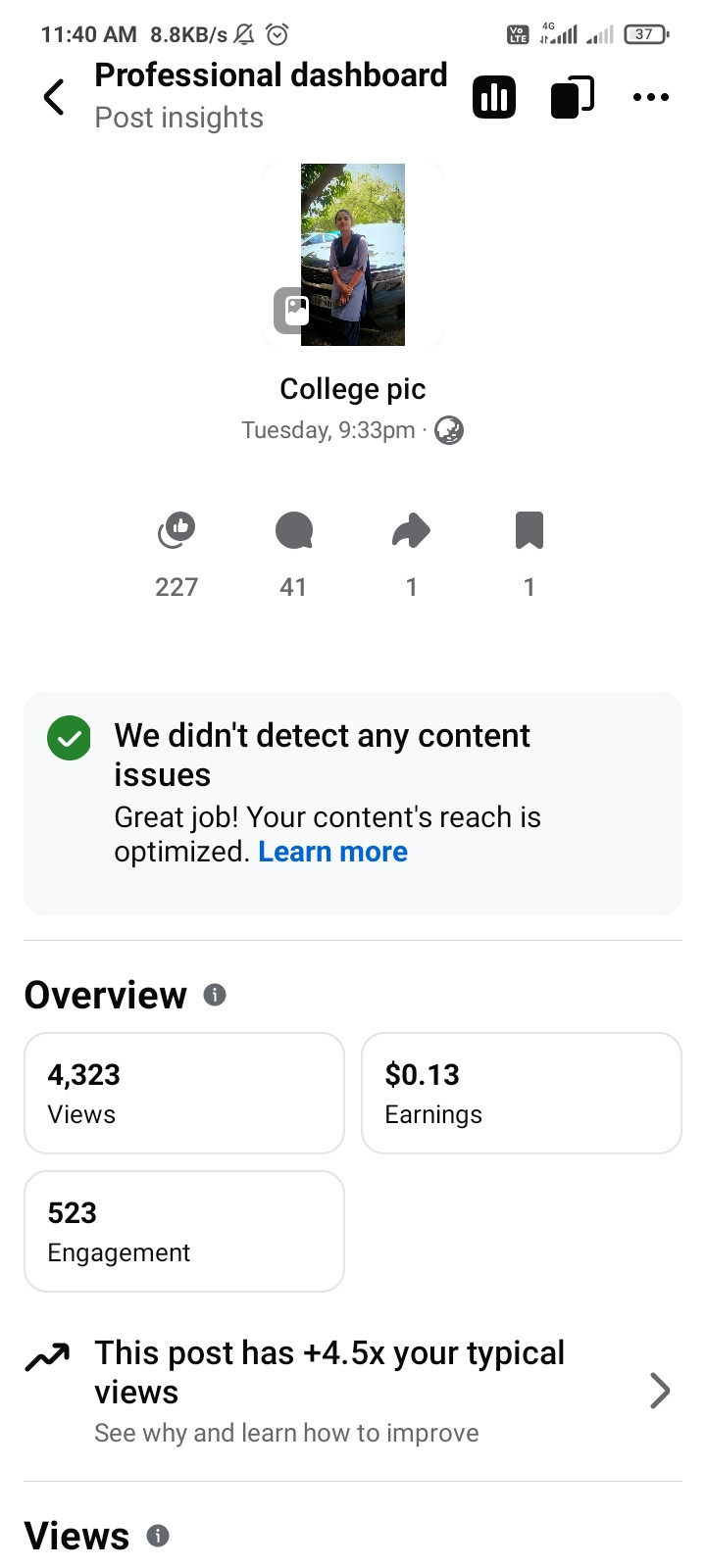706x1568 pixels.
Task: Open the 4,323 Views card
Action: point(184,1093)
